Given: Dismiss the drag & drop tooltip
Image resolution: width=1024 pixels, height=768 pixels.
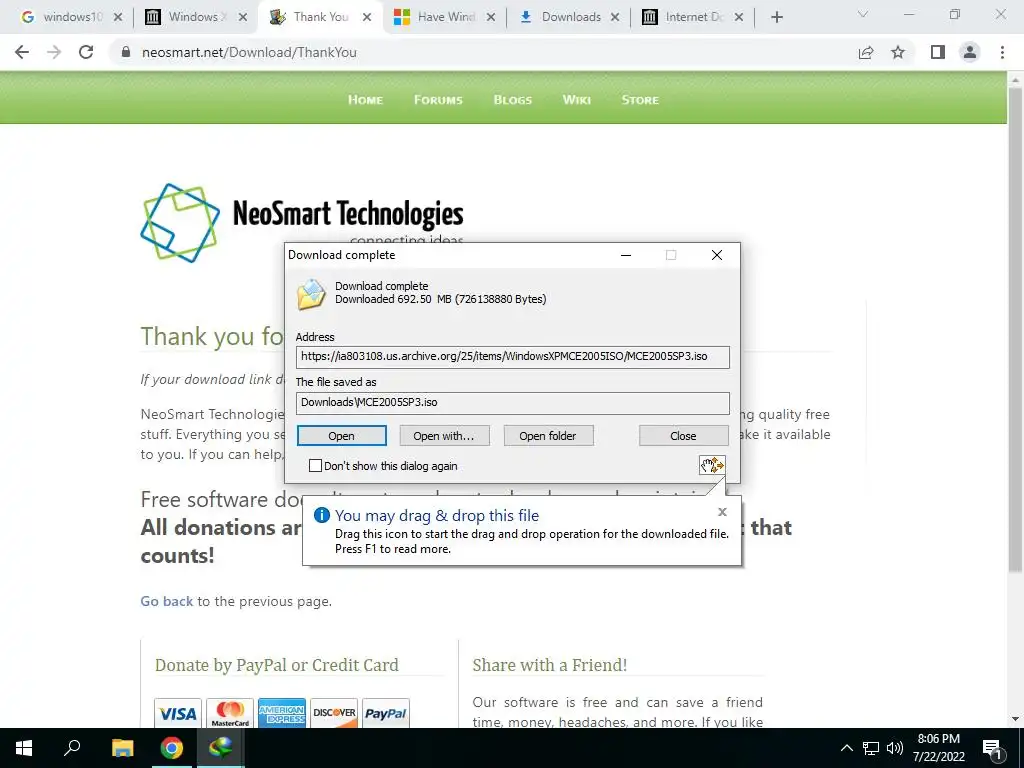Looking at the screenshot, I should pyautogui.click(x=722, y=512).
